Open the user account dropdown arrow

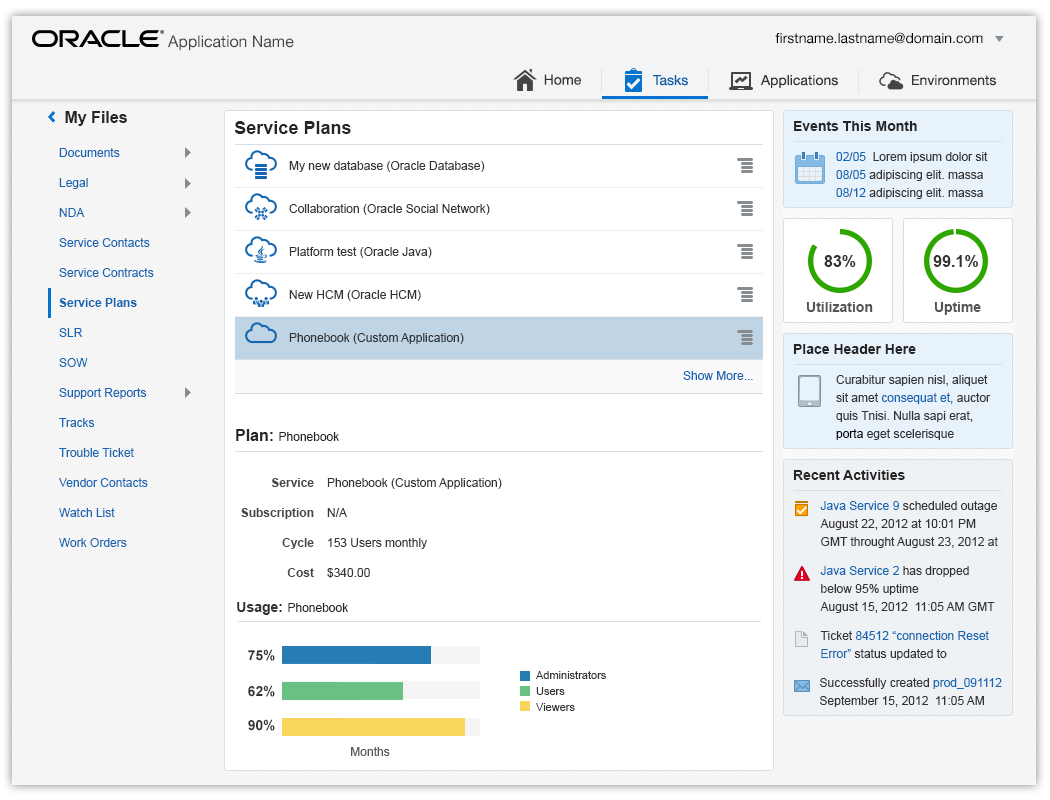pyautogui.click(x=999, y=39)
